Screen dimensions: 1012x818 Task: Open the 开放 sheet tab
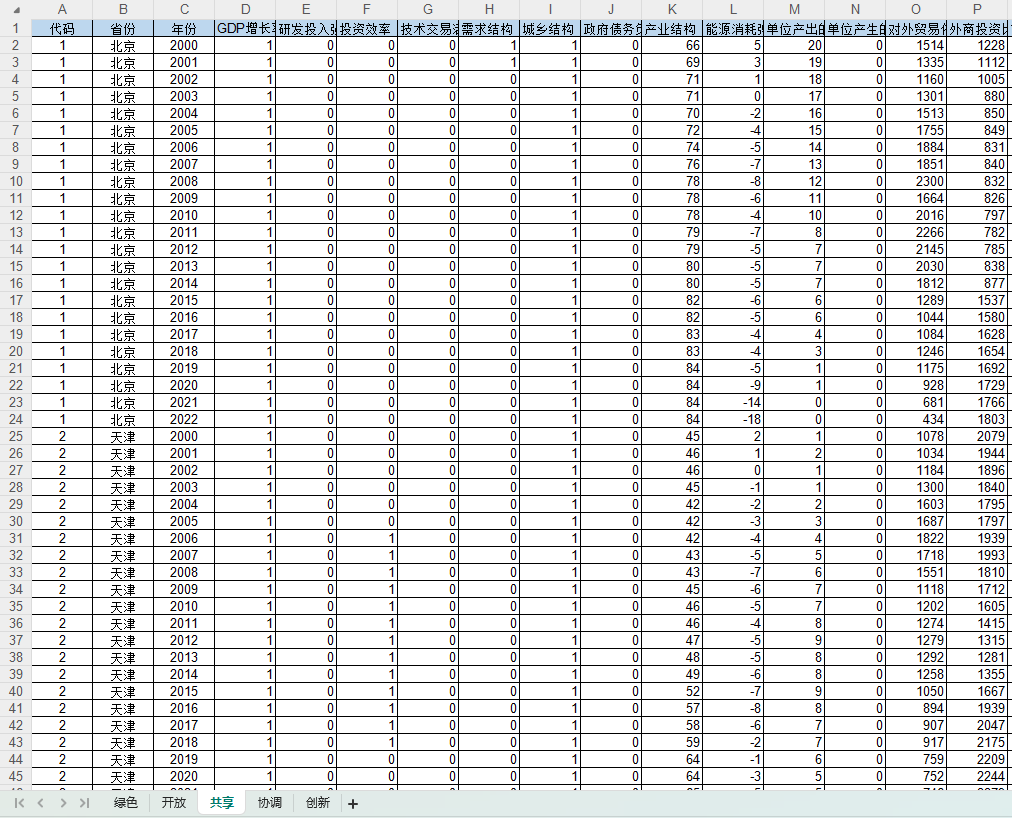pyautogui.click(x=174, y=802)
